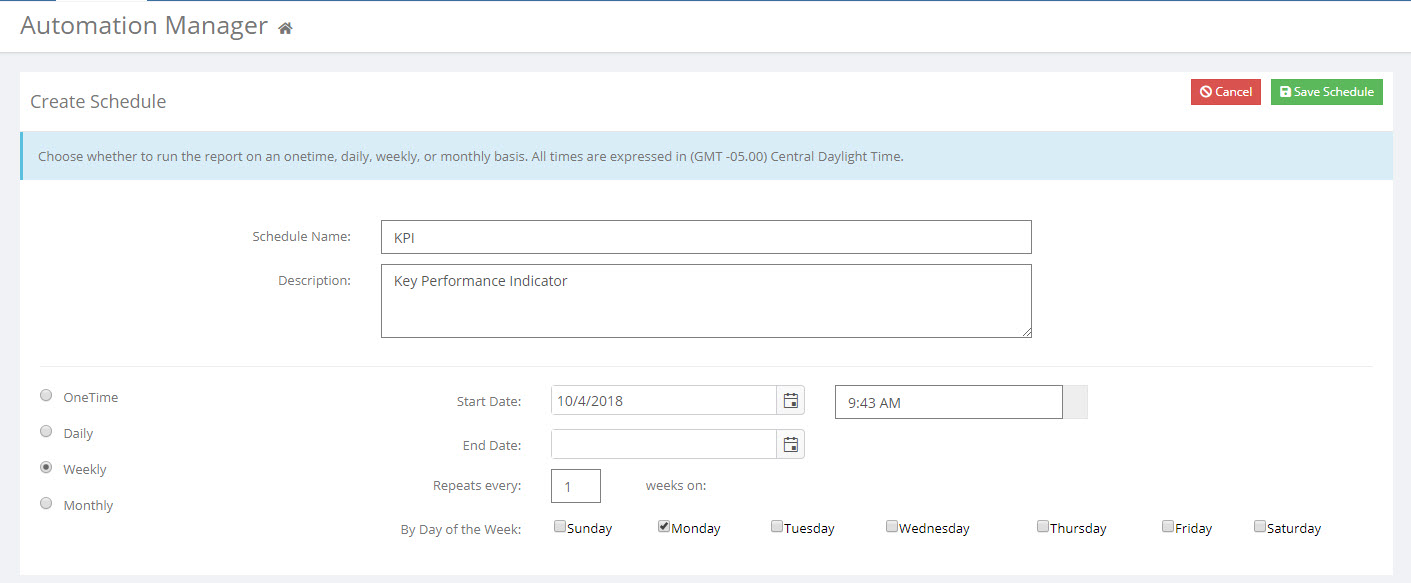Image resolution: width=1411 pixels, height=583 pixels.
Task: Check the Friday checkbox
Action: [x=1168, y=526]
